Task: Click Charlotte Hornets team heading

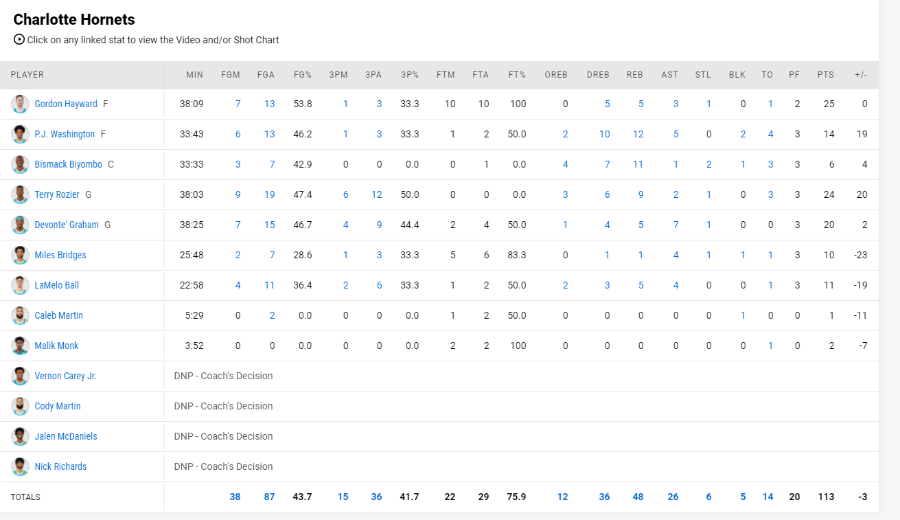Action: tap(74, 20)
